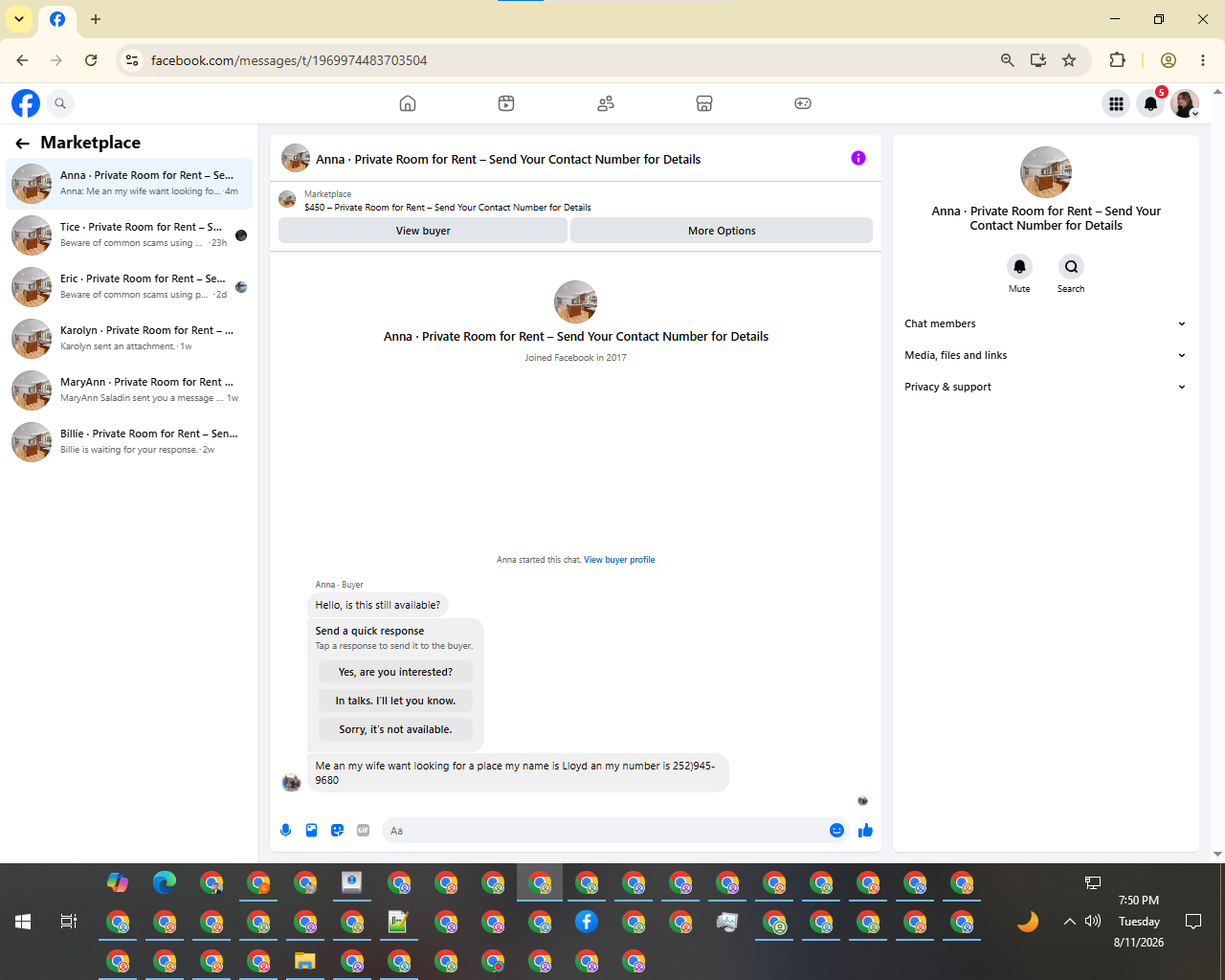Click the back arrow beside Marketplace
The height and width of the screenshot is (980, 1225).
22,143
